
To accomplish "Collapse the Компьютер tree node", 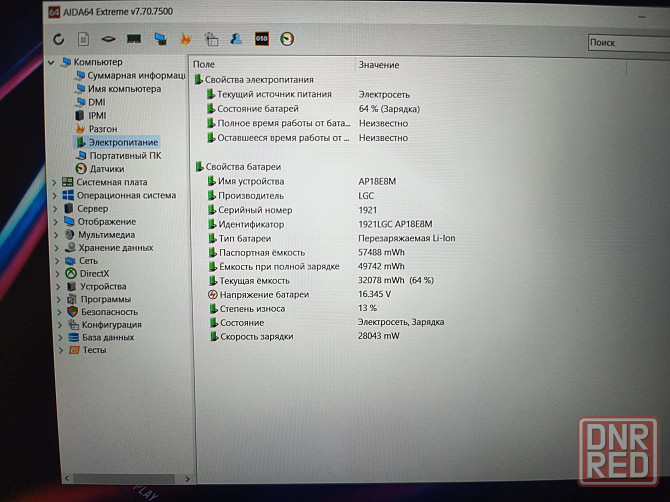I will (x=52, y=62).
